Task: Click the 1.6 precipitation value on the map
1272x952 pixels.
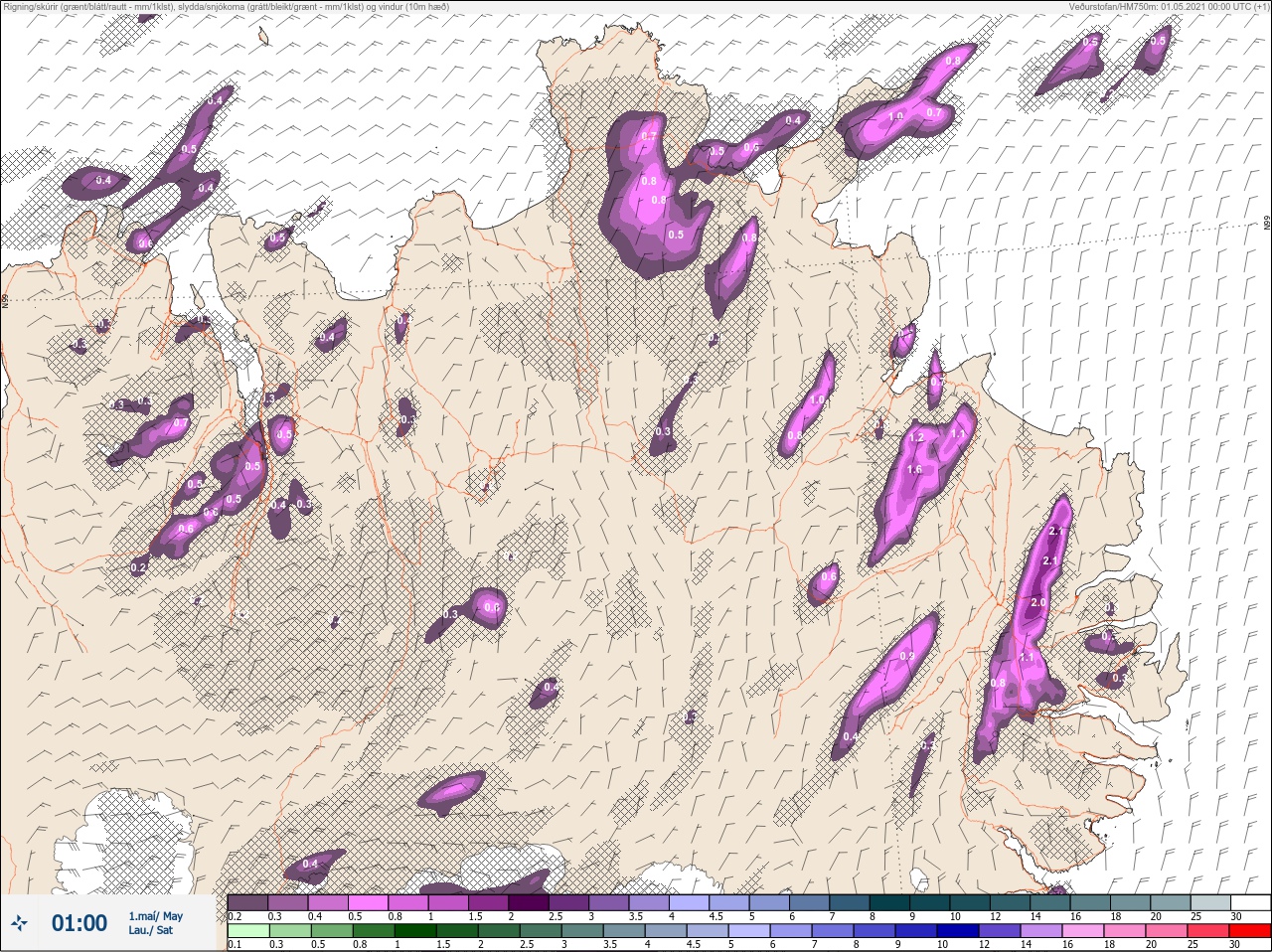Action: pyautogui.click(x=914, y=470)
